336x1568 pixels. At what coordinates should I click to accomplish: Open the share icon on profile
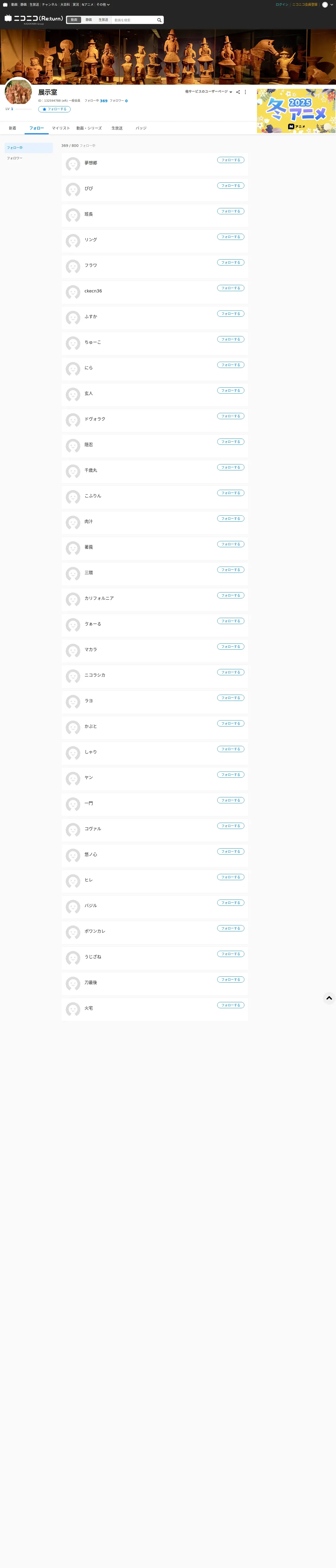pos(238,92)
